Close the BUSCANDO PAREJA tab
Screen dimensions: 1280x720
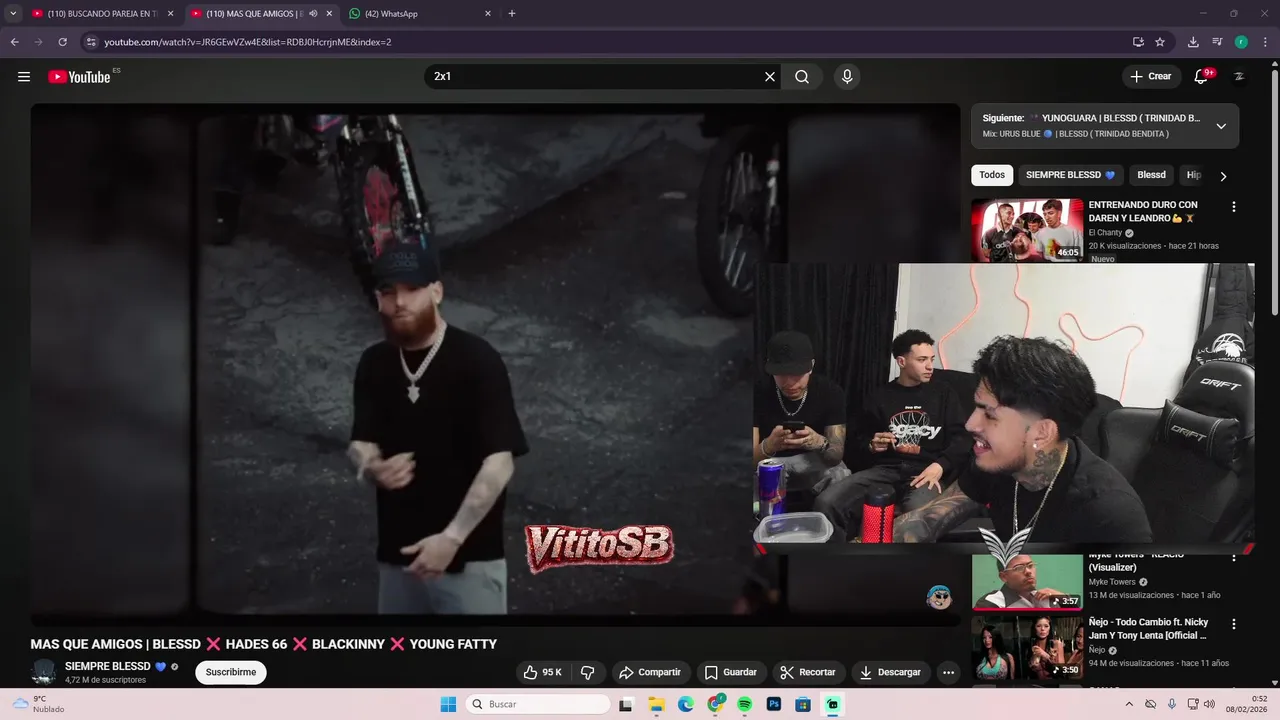(x=170, y=14)
